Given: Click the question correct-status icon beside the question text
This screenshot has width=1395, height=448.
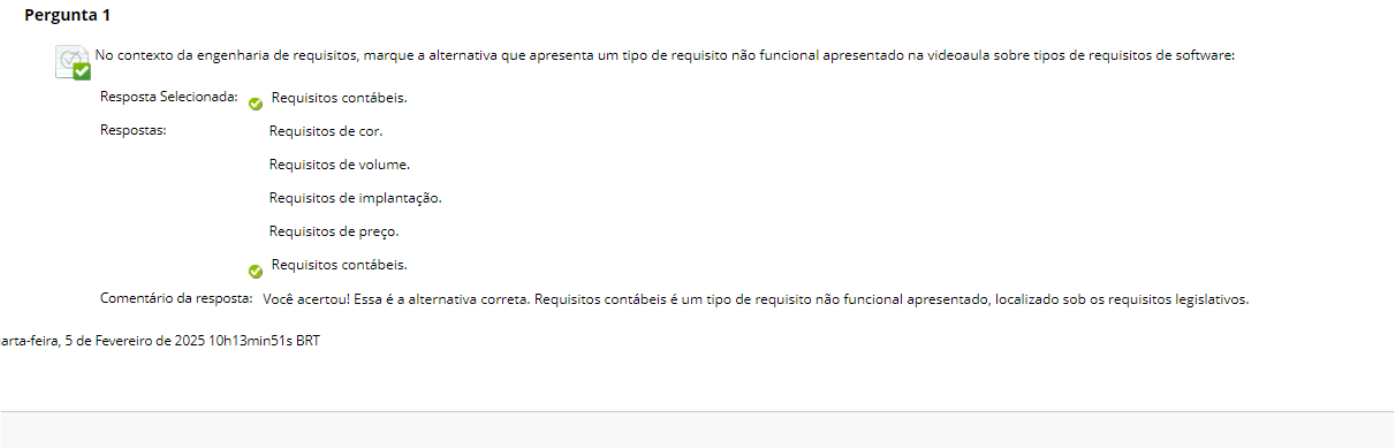Looking at the screenshot, I should click(x=74, y=63).
